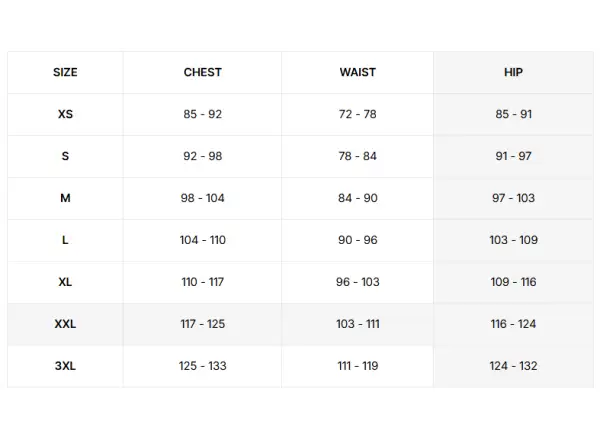Click hip value 97 - 103
The image size is (600, 440).
513,198
